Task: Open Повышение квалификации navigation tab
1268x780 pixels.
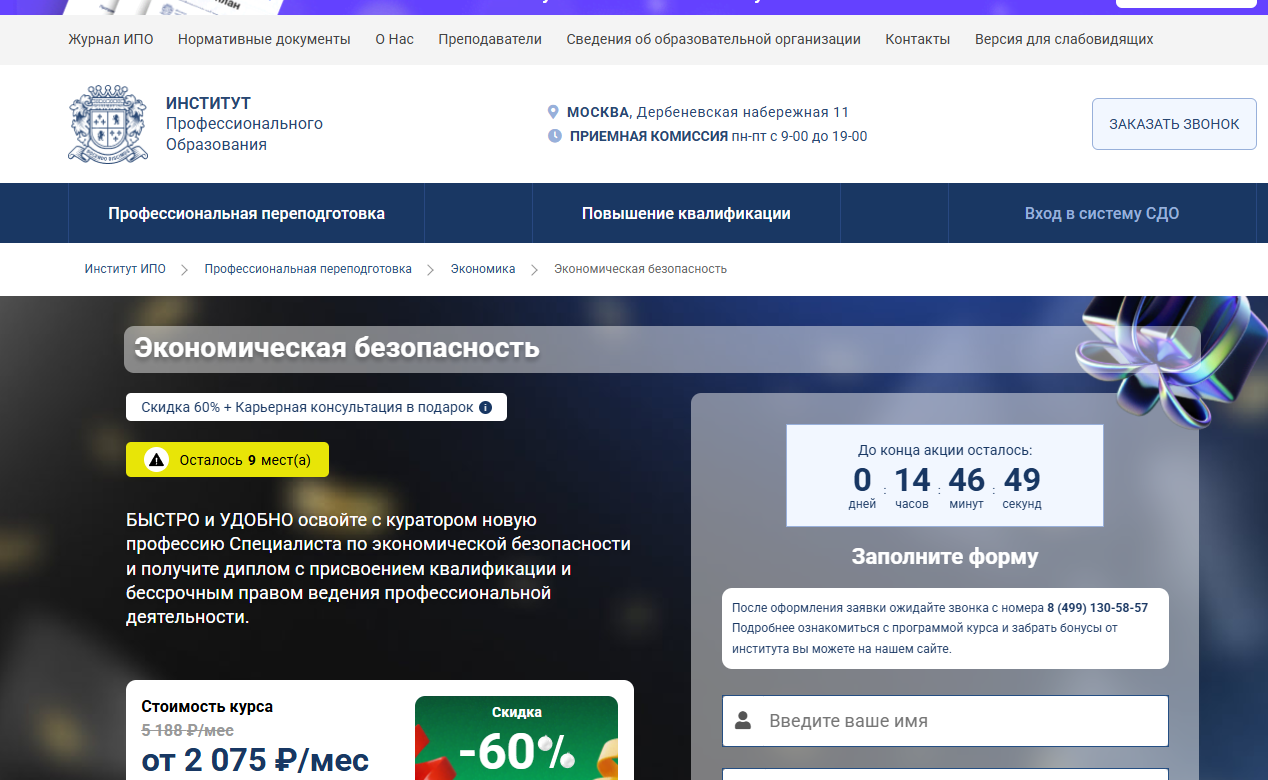Action: [x=686, y=213]
